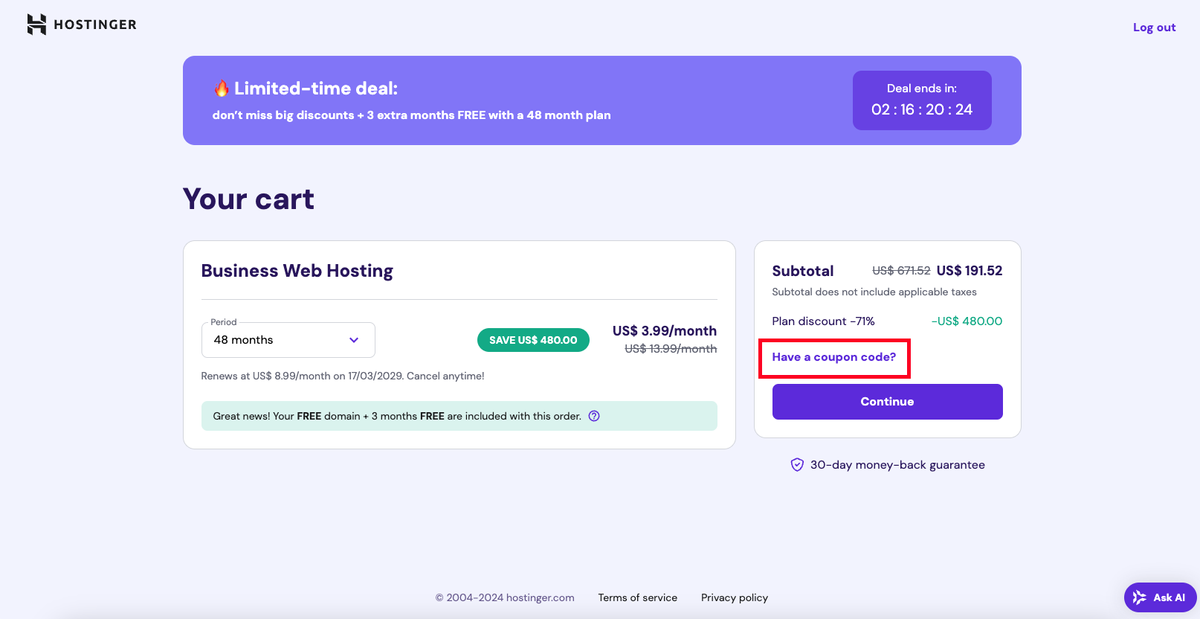Viewport: 1200px width, 619px height.
Task: Open the Period dropdown showing 48 months
Action: coord(288,340)
